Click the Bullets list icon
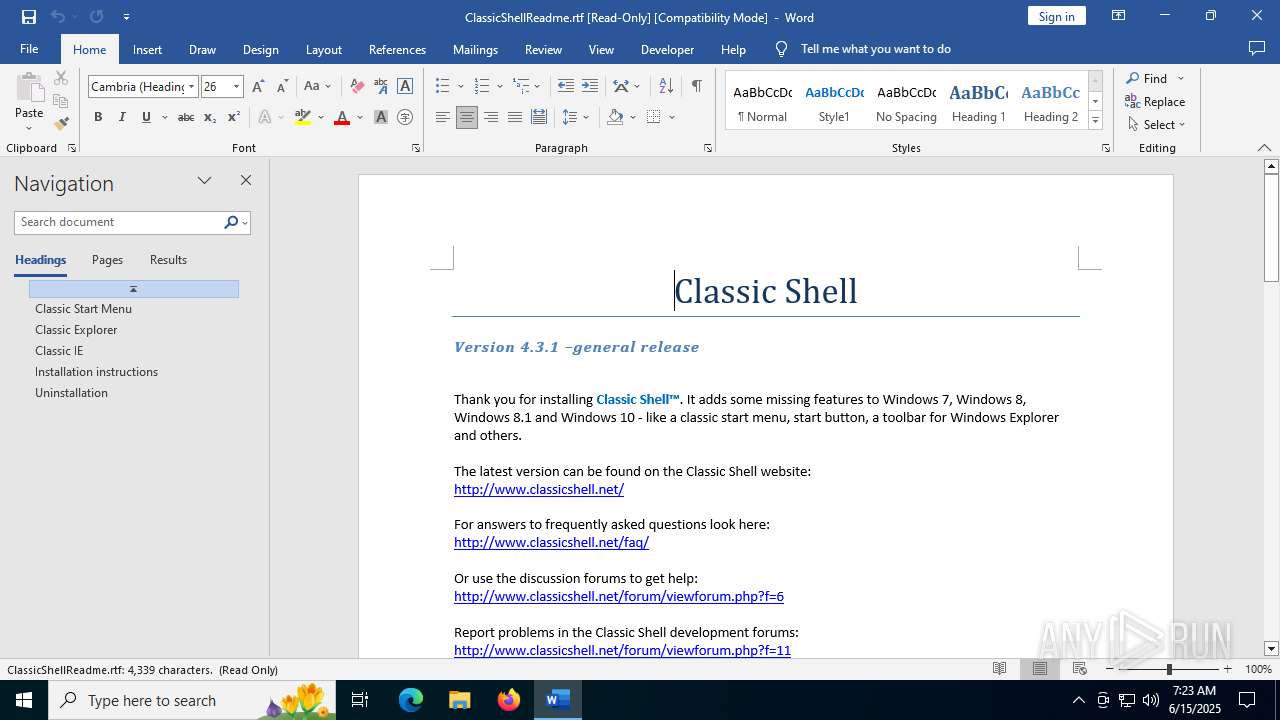 (443, 86)
